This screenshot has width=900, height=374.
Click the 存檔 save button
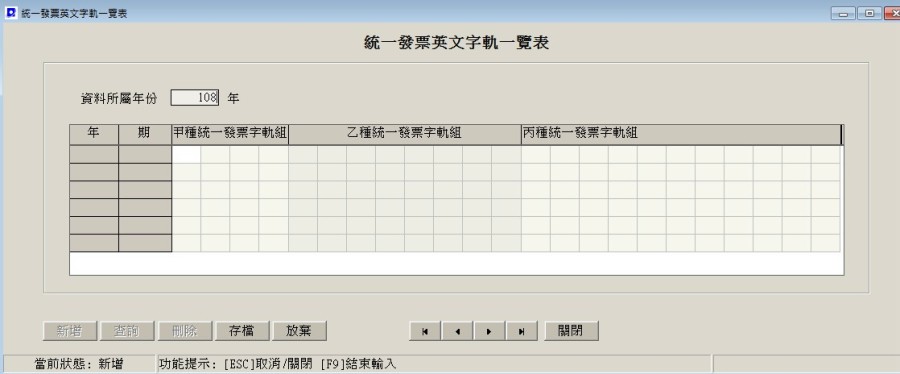coord(242,331)
